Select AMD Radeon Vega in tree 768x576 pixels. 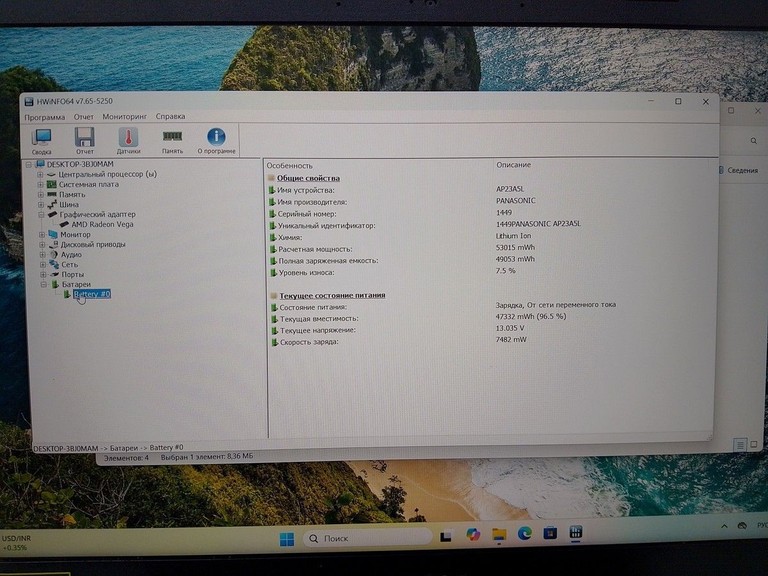tap(102, 224)
